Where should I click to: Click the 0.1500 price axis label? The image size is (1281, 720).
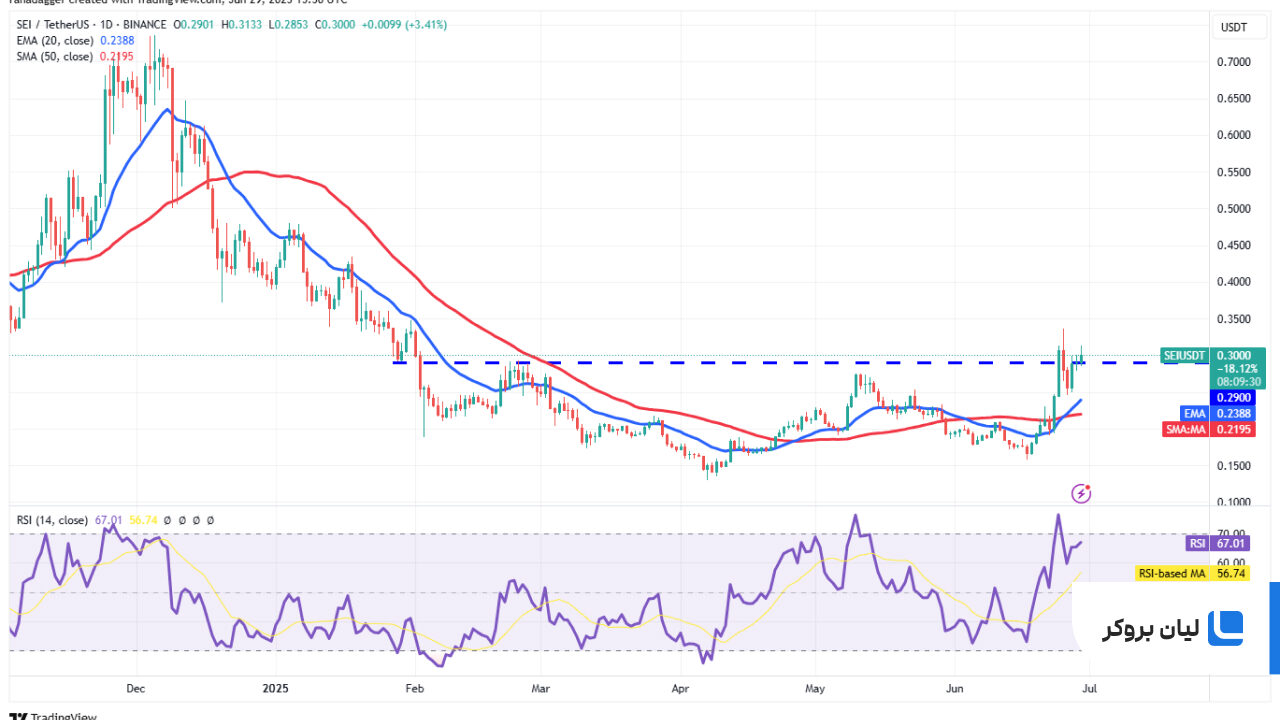[x=1234, y=466]
